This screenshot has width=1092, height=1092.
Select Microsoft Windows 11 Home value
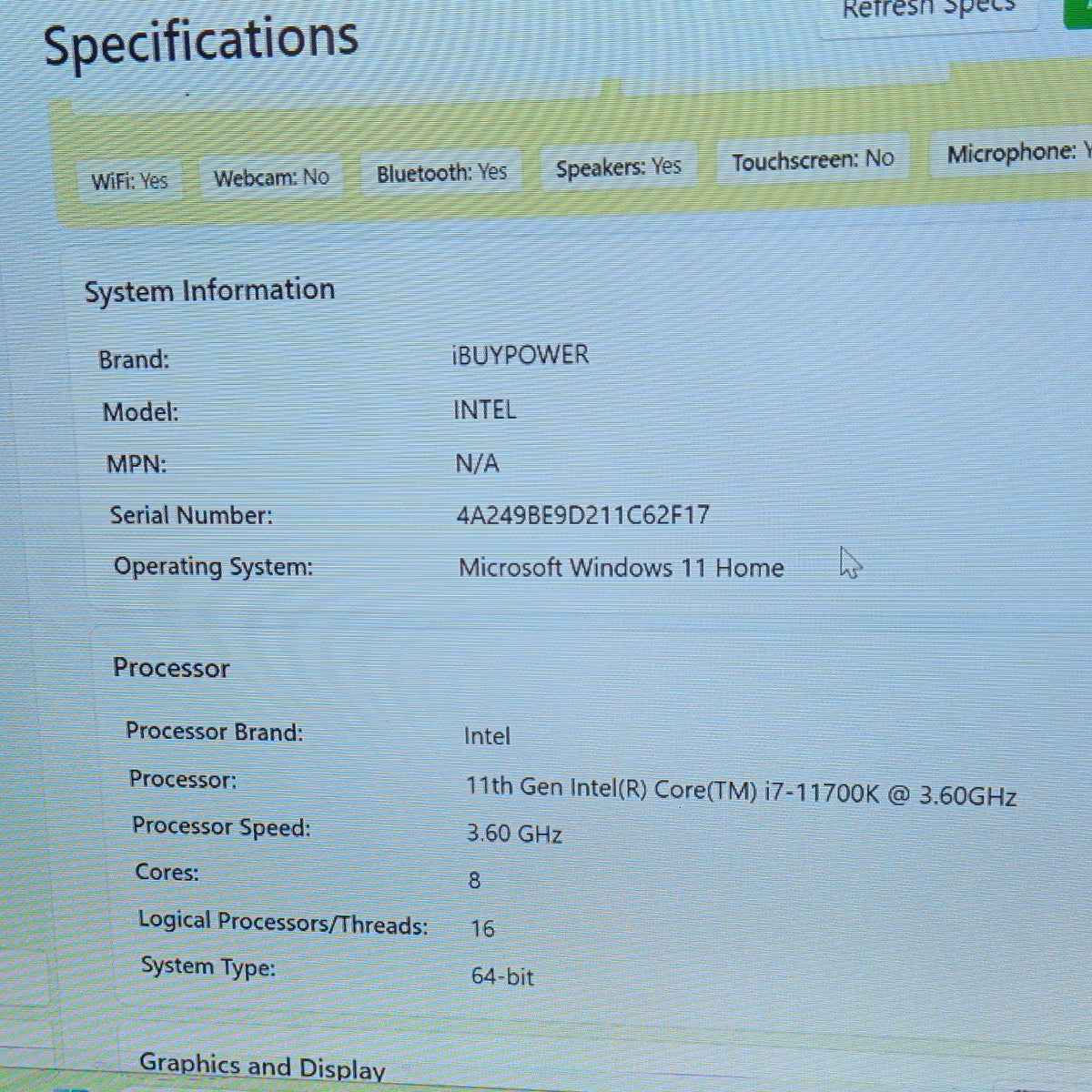[622, 568]
